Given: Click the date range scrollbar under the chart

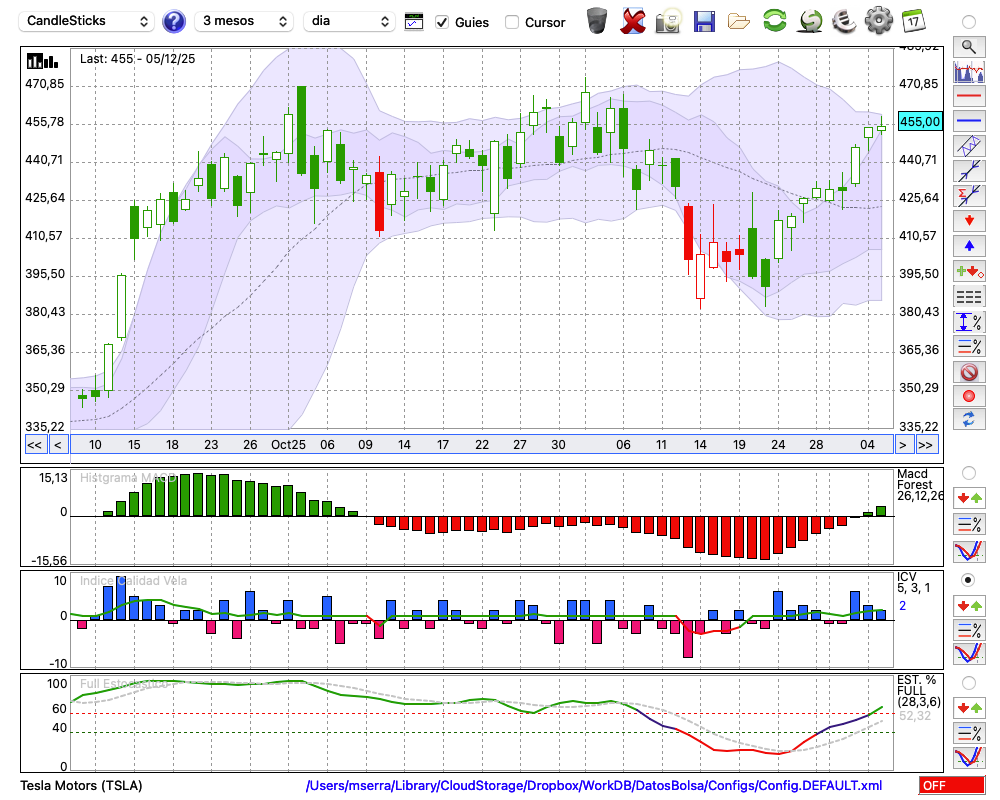Looking at the screenshot, I should [x=482, y=445].
